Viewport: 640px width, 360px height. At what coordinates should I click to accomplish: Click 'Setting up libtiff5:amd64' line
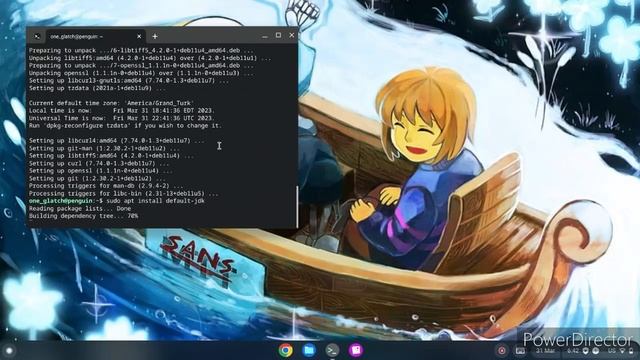[x=111, y=156]
